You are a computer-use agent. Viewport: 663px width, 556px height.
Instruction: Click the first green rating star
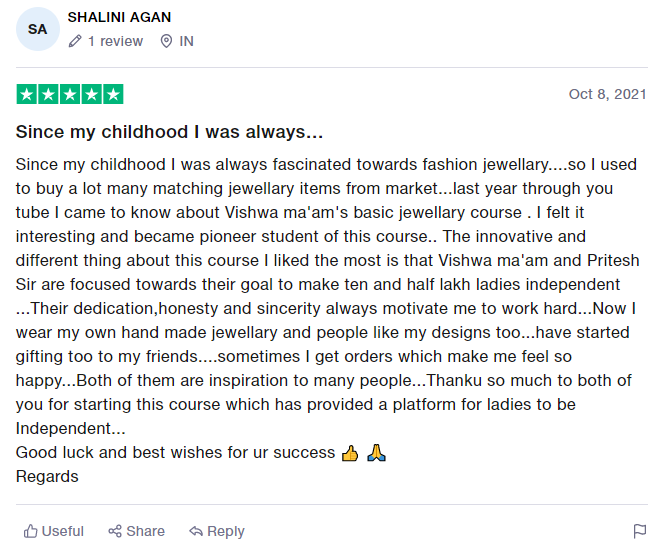(26, 95)
